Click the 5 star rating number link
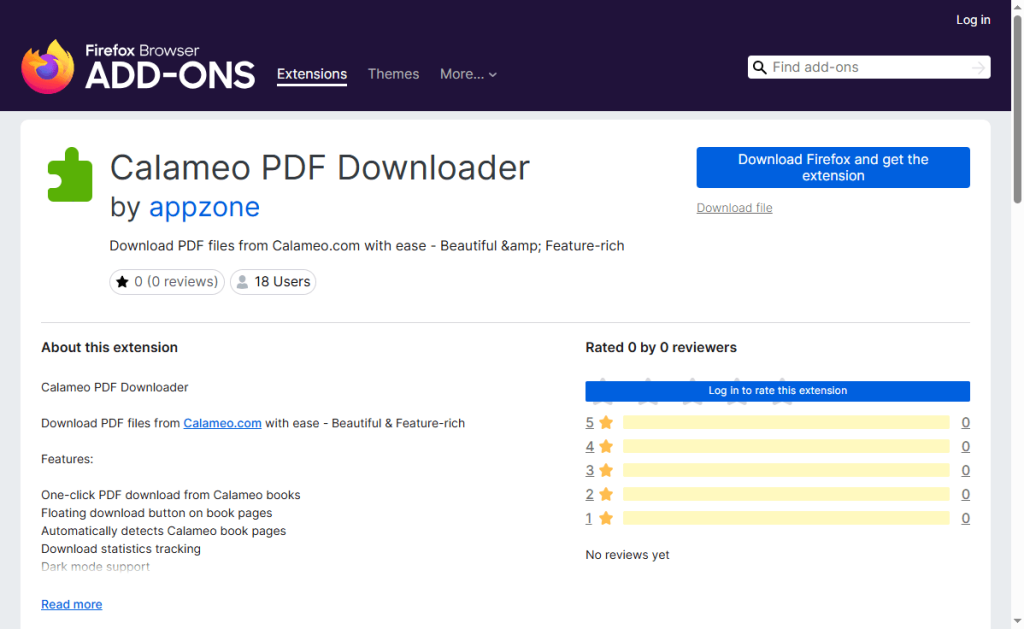 (x=590, y=423)
